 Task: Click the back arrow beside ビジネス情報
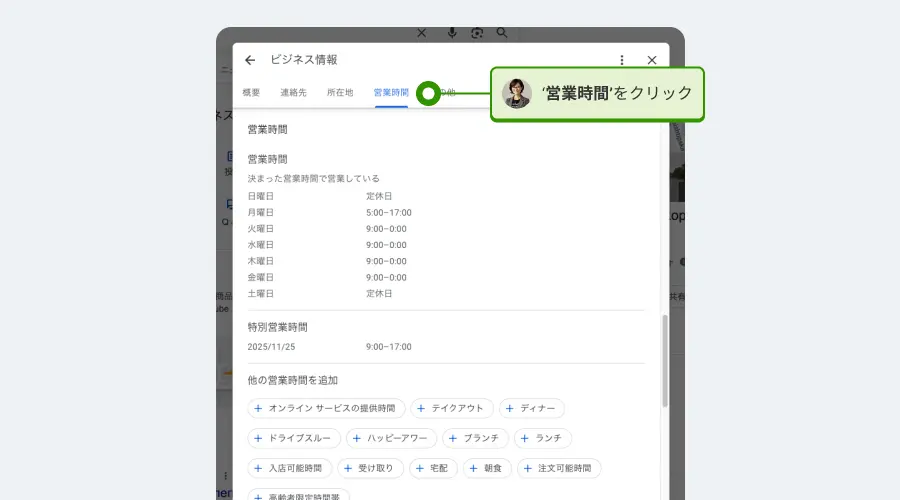[x=250, y=60]
